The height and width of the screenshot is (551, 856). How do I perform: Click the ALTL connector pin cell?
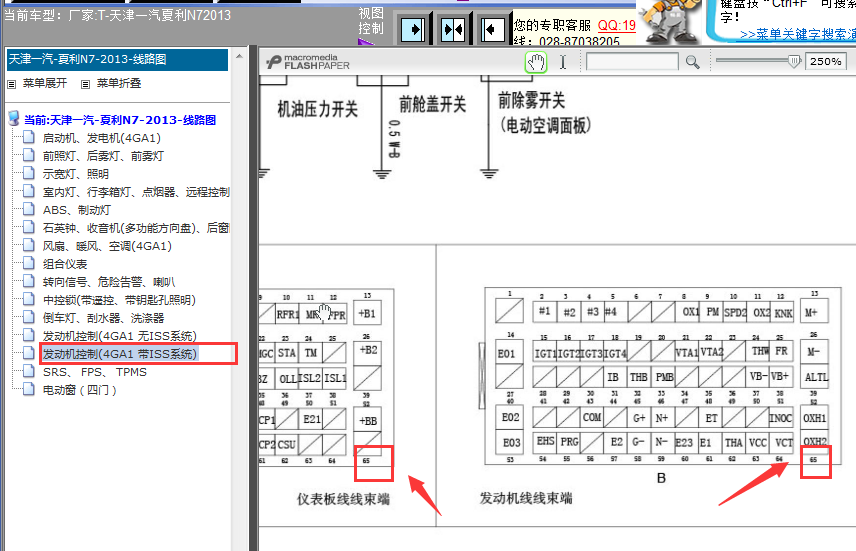click(815, 377)
